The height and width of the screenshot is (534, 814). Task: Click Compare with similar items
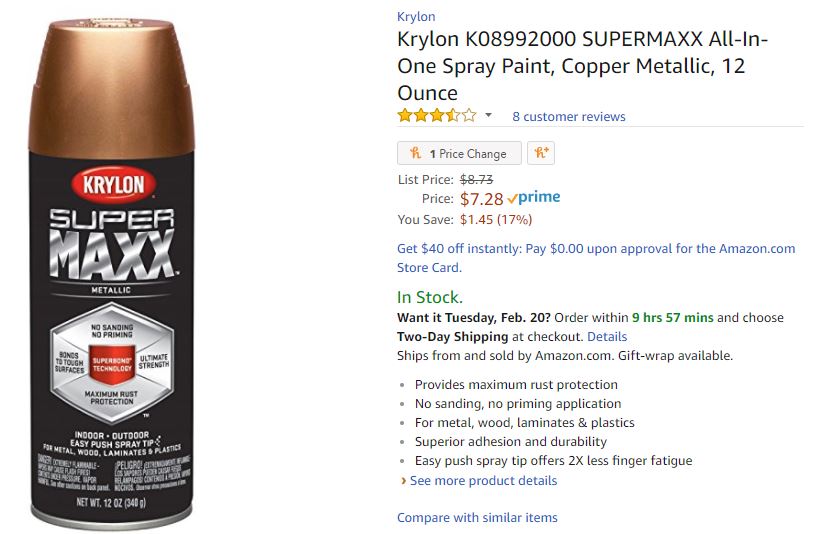coord(477,518)
